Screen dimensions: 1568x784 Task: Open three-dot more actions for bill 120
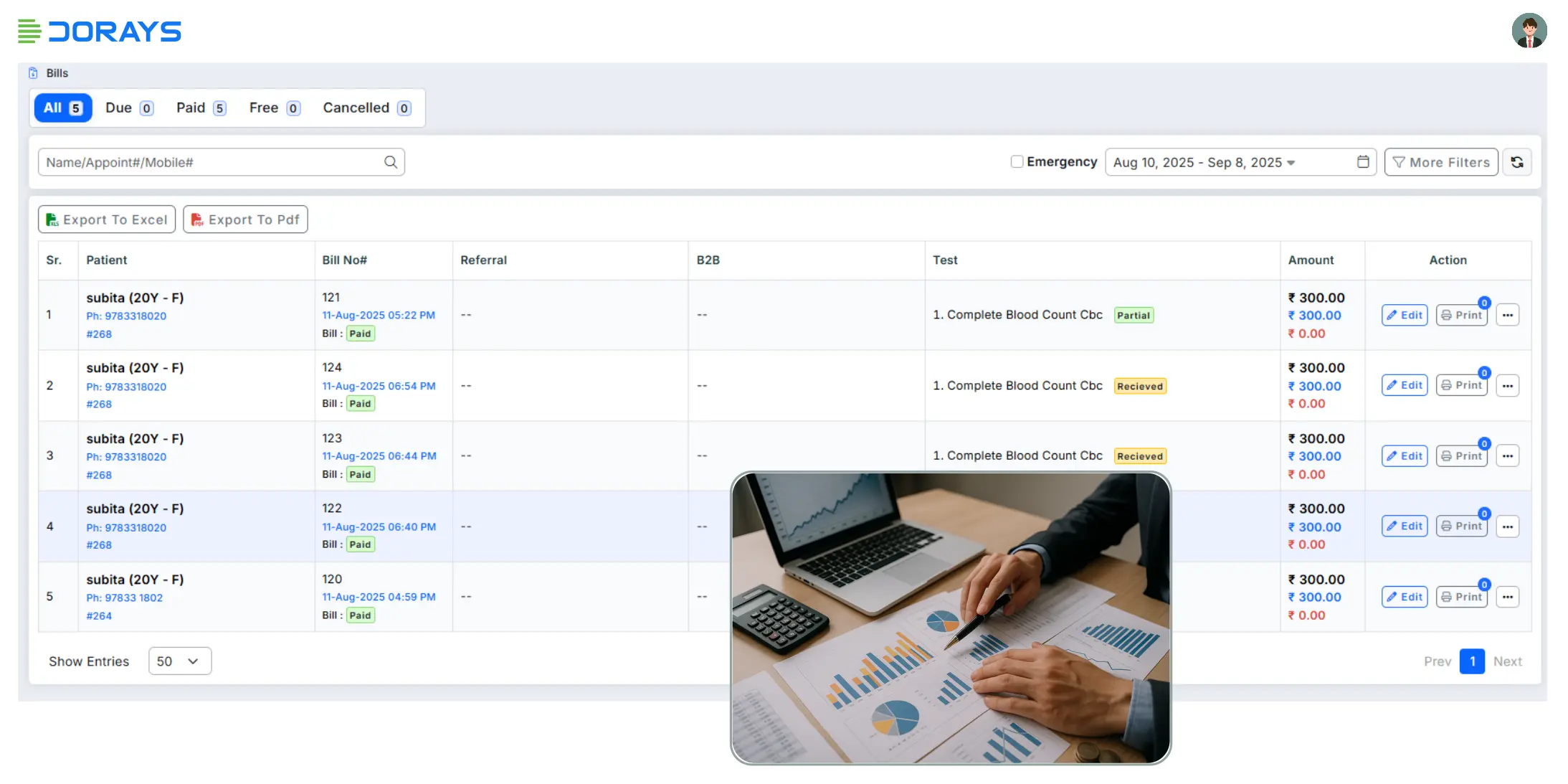(x=1507, y=598)
